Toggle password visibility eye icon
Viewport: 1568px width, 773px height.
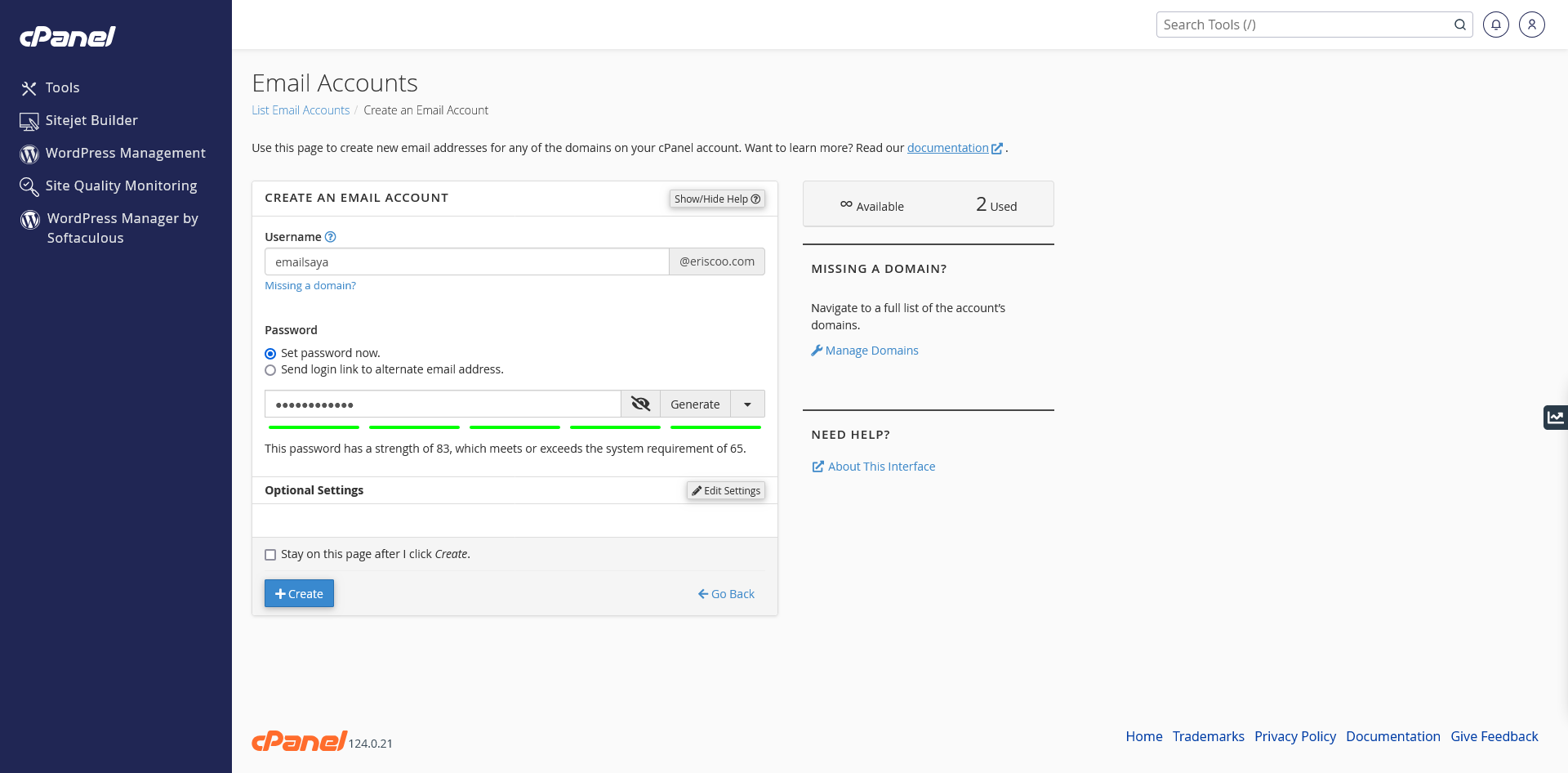pyautogui.click(x=640, y=404)
